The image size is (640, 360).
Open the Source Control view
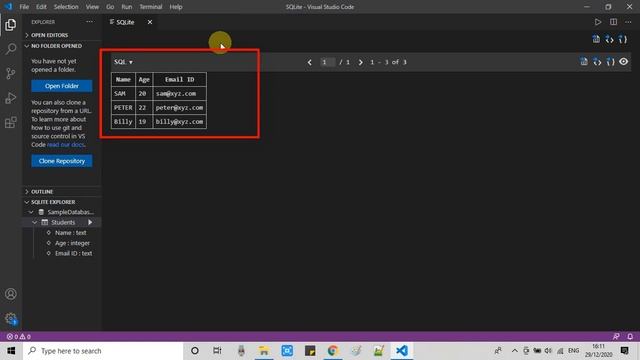[x=11, y=73]
